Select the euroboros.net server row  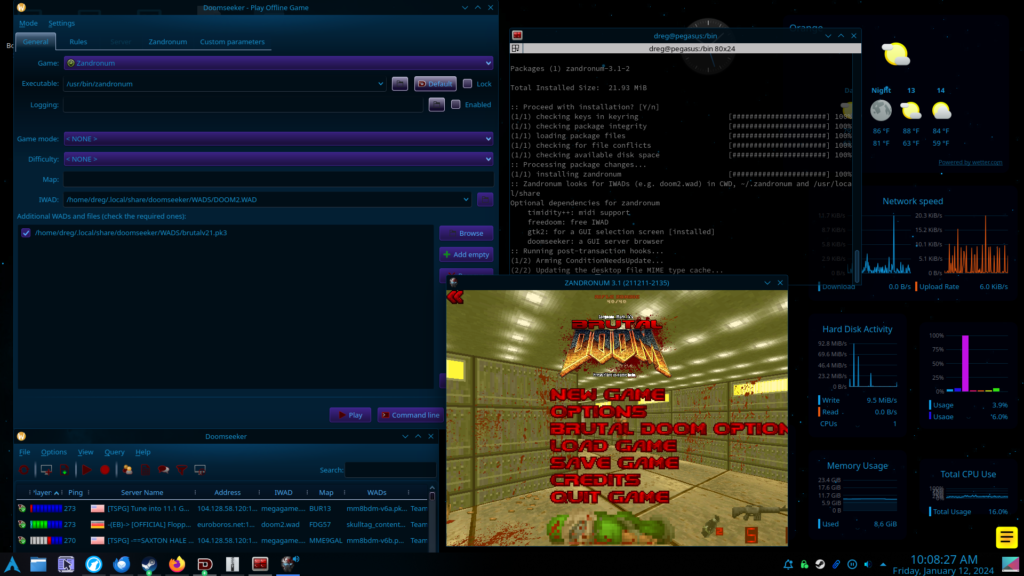click(222, 524)
